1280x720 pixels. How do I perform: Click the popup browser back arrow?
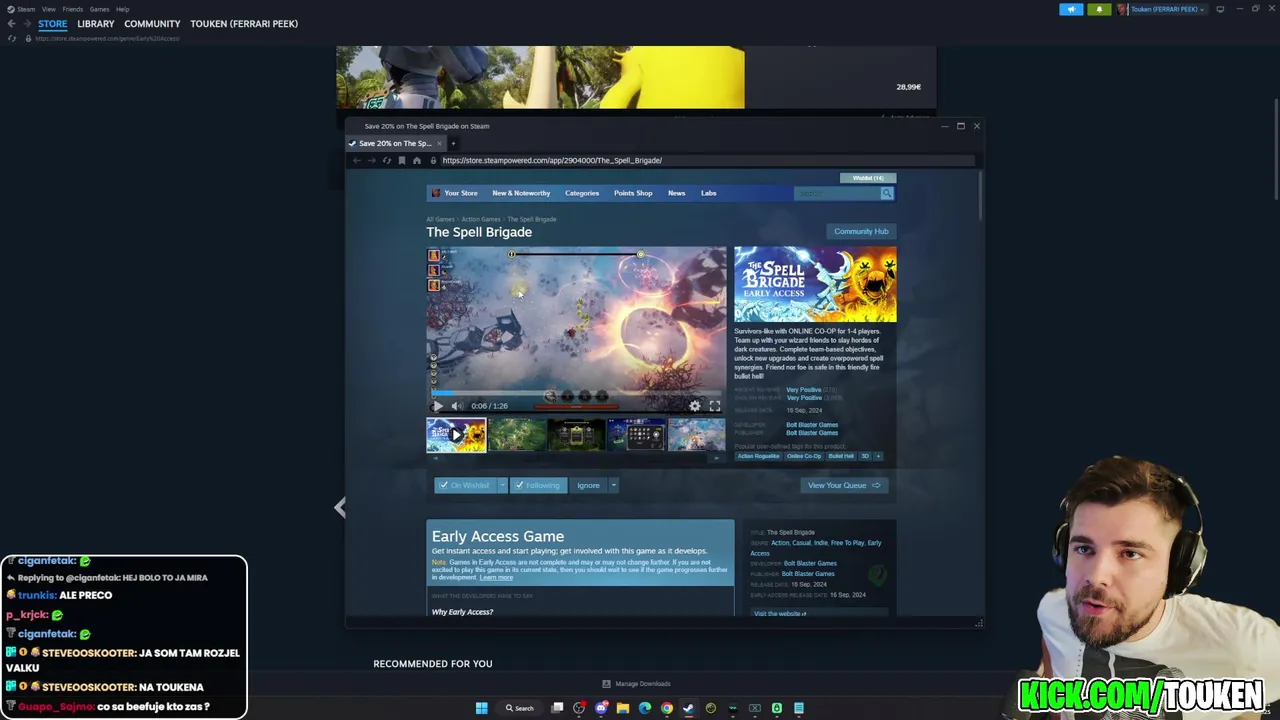click(357, 160)
